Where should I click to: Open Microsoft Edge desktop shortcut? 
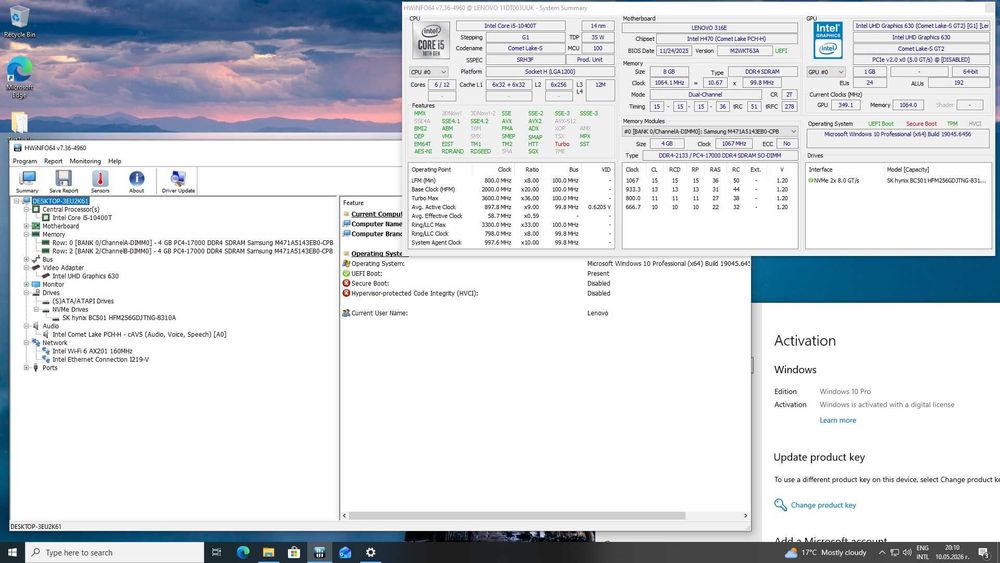point(19,77)
